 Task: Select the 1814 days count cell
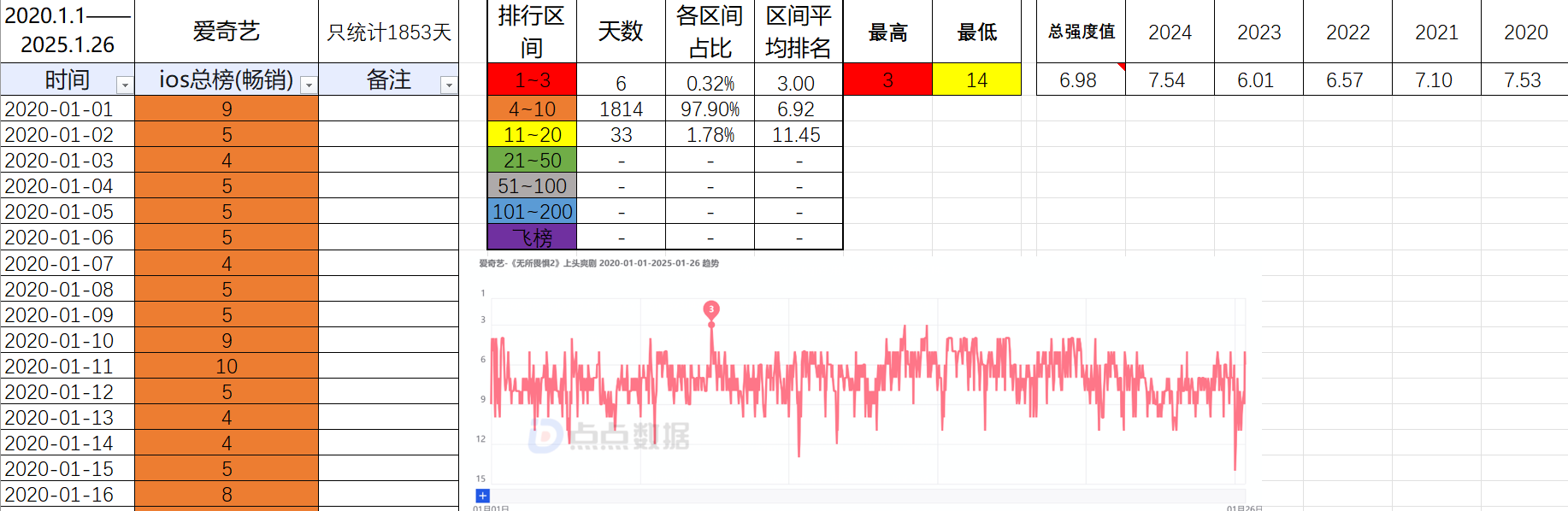pos(621,109)
